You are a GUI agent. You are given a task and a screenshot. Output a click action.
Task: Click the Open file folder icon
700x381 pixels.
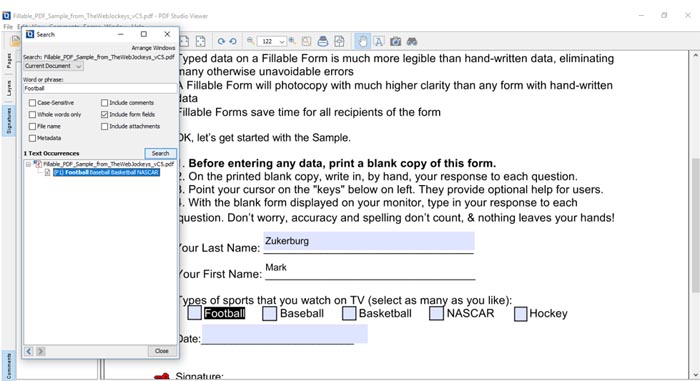point(16,42)
